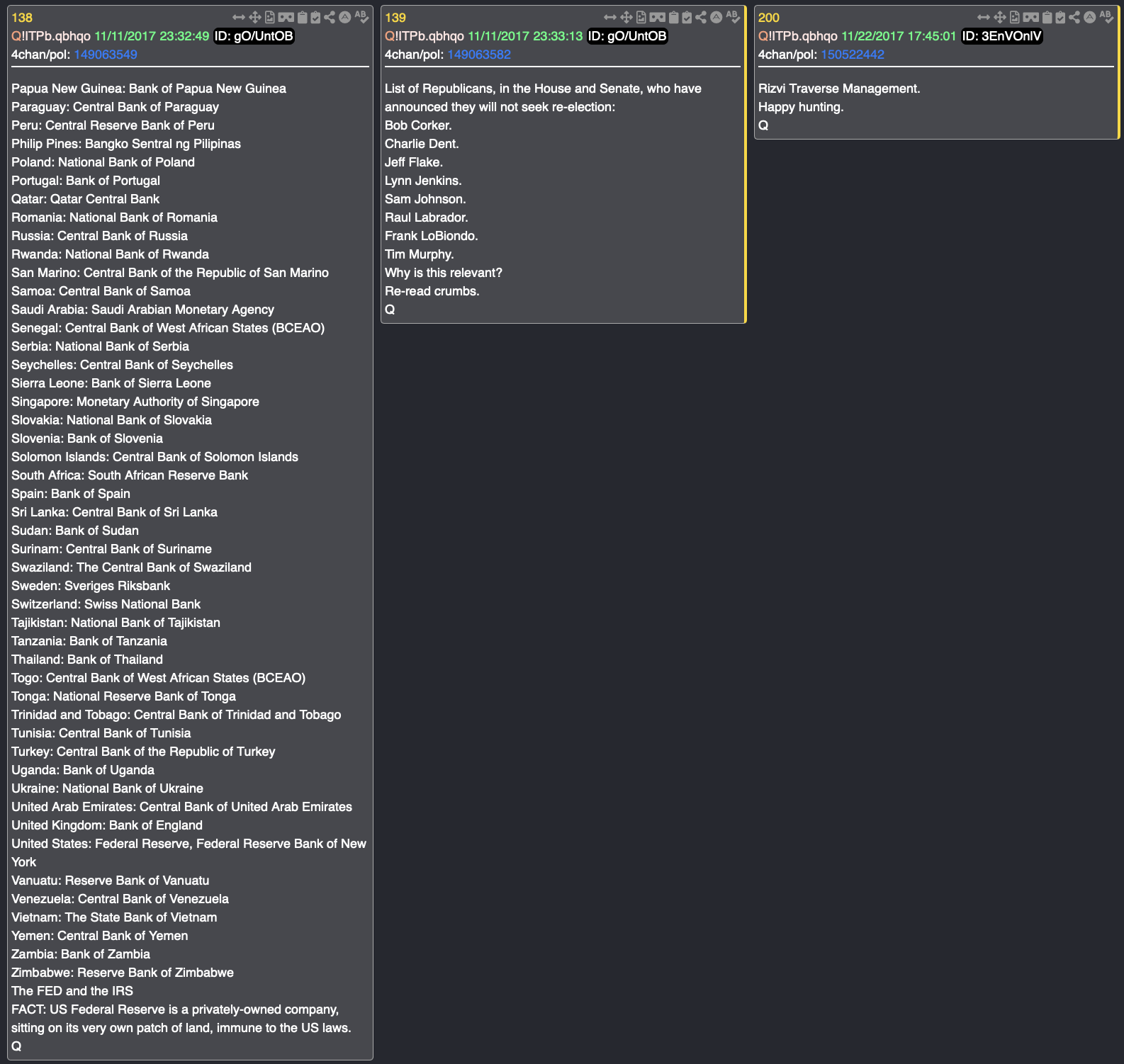Click the VR goggles icon on post 138
Image resolution: width=1124 pixels, height=1064 pixels.
point(286,17)
